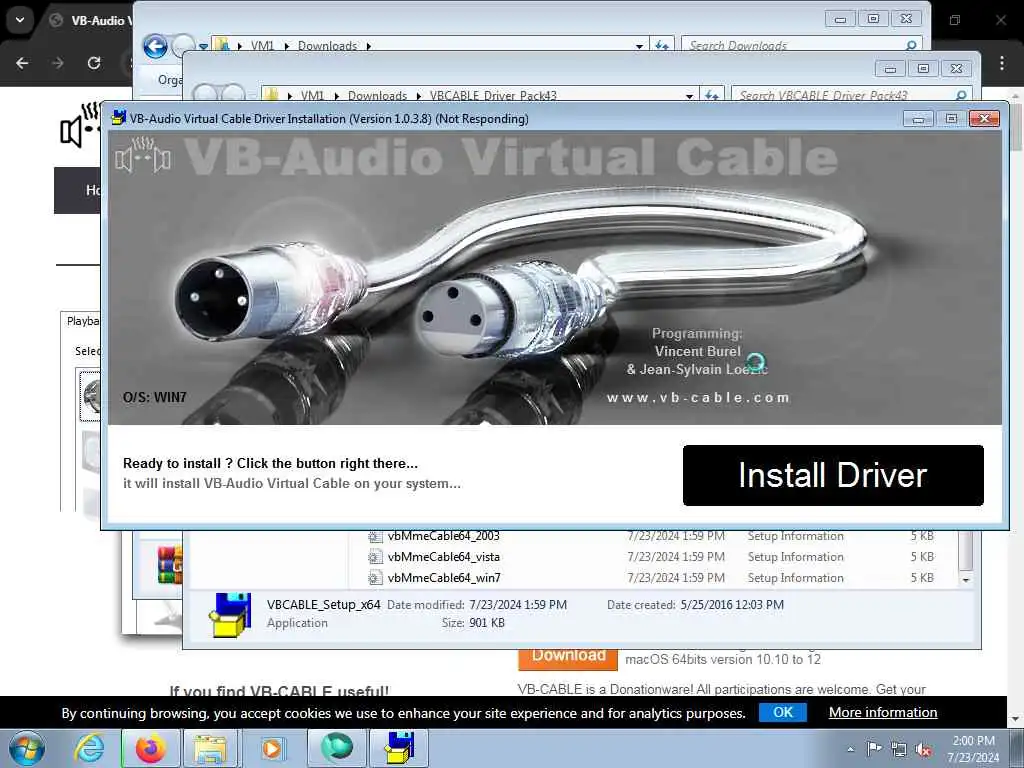Viewport: 1024px width, 768px height.
Task: Click VBCABLE_Driver_Pack43 breadcrumb segment
Action: pos(493,96)
